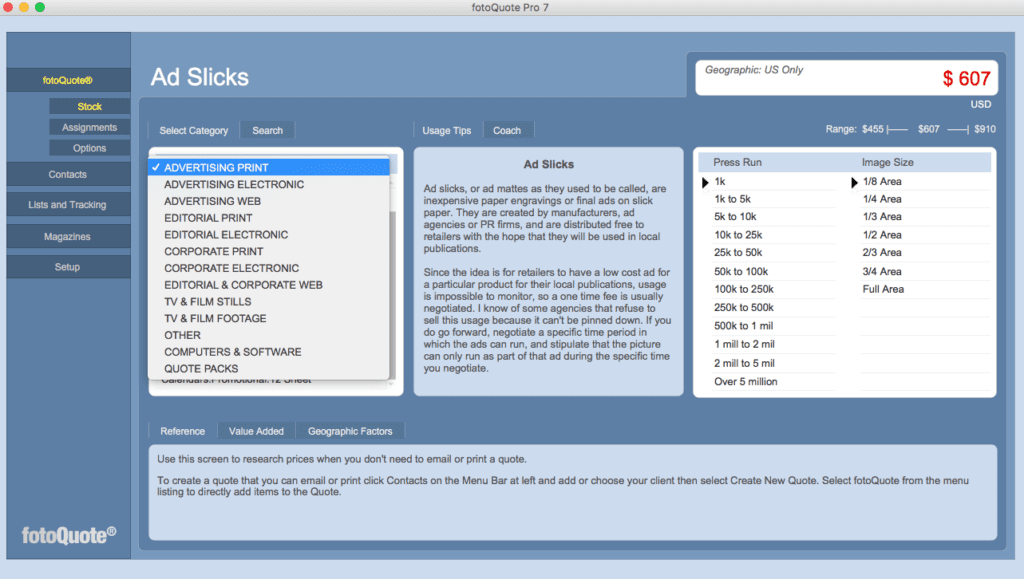The width and height of the screenshot is (1024, 579).
Task: Select the 250k to 500k press run
Action: tap(744, 307)
